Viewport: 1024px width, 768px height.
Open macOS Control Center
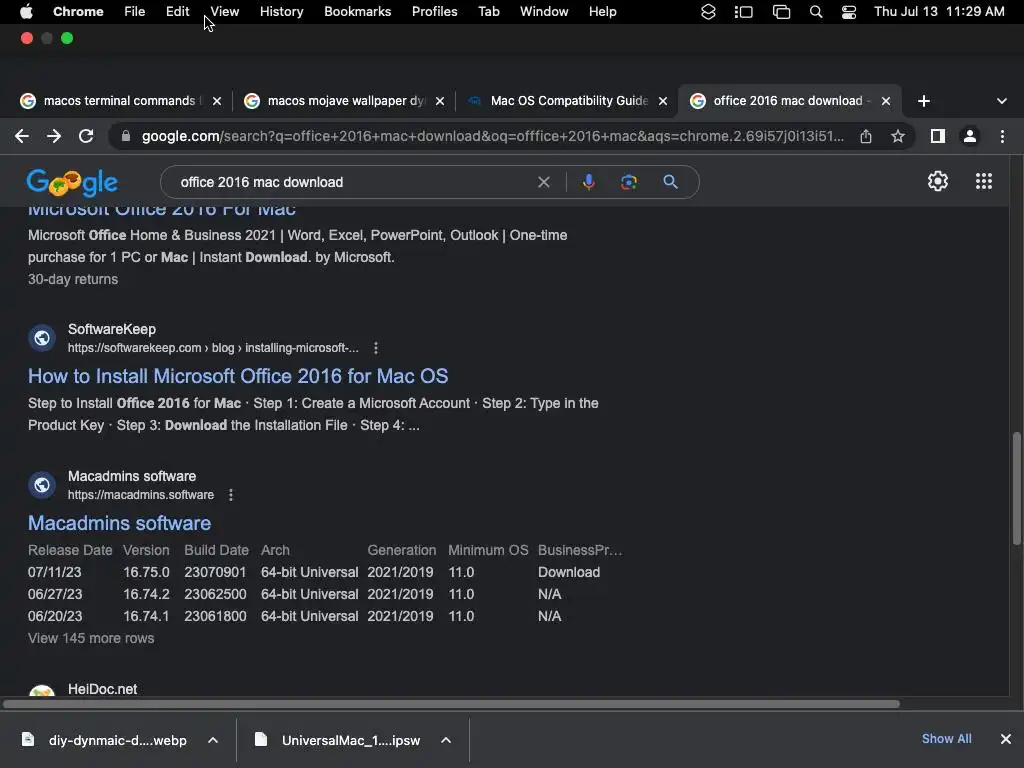click(848, 12)
